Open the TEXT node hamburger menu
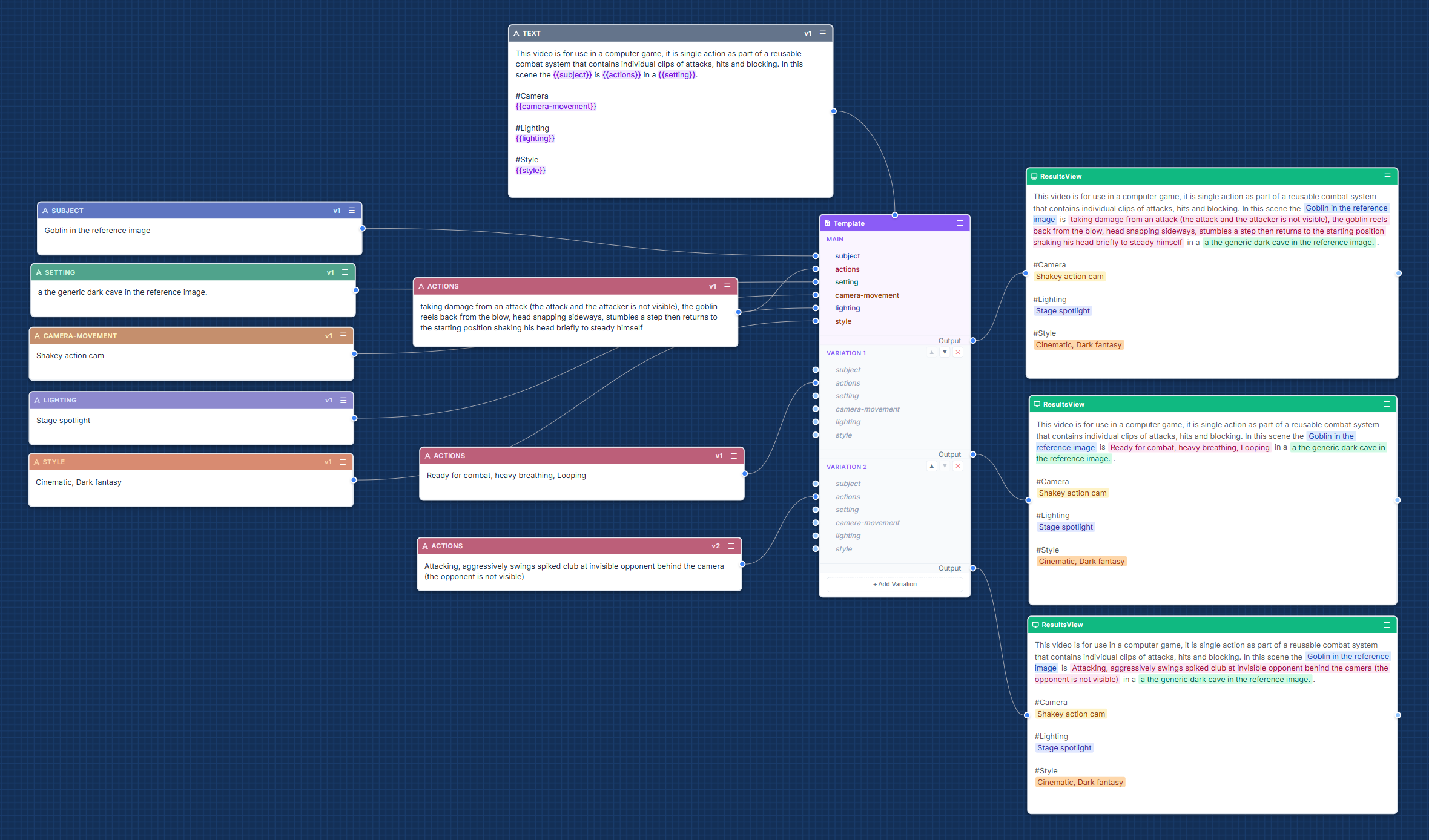 (822, 33)
